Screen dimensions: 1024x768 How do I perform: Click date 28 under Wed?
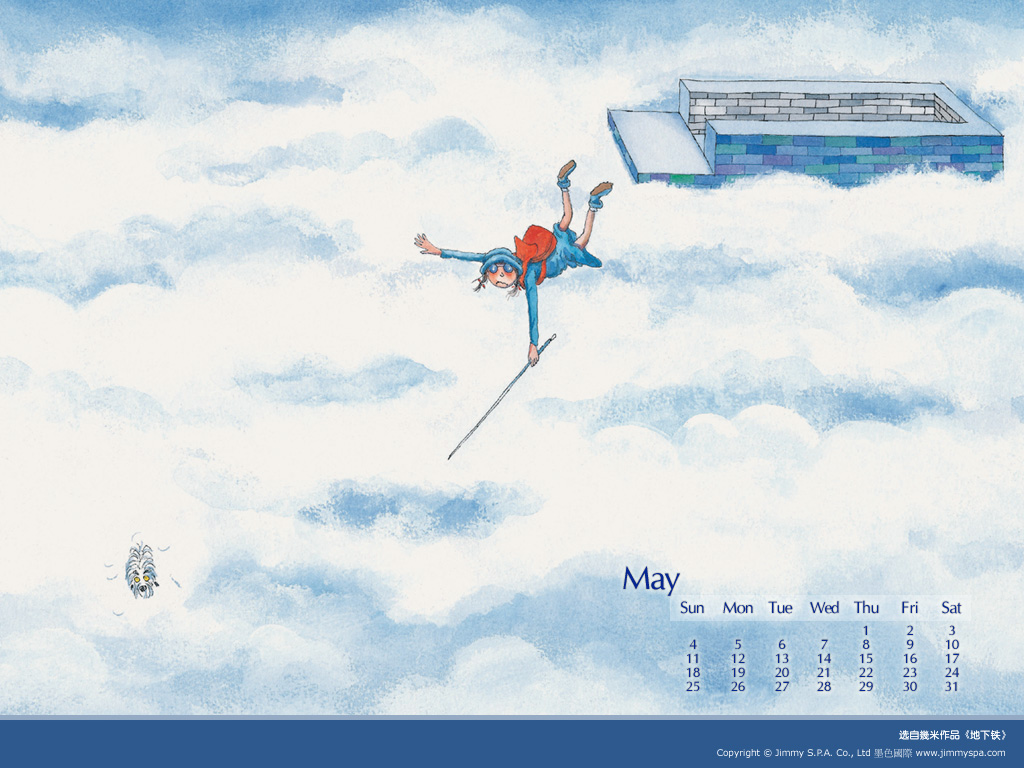point(824,687)
